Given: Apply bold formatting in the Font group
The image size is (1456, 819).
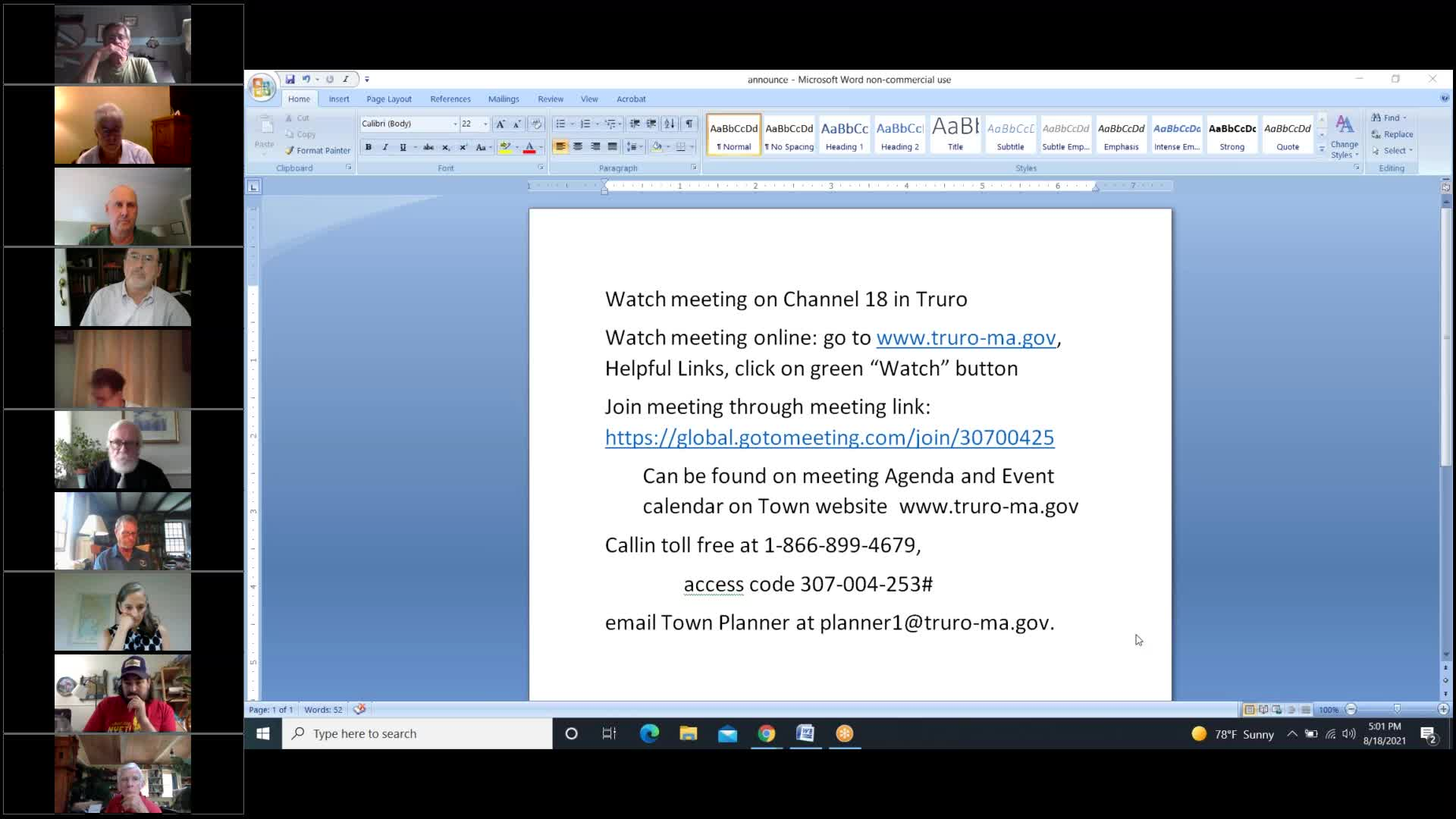Looking at the screenshot, I should [x=368, y=147].
